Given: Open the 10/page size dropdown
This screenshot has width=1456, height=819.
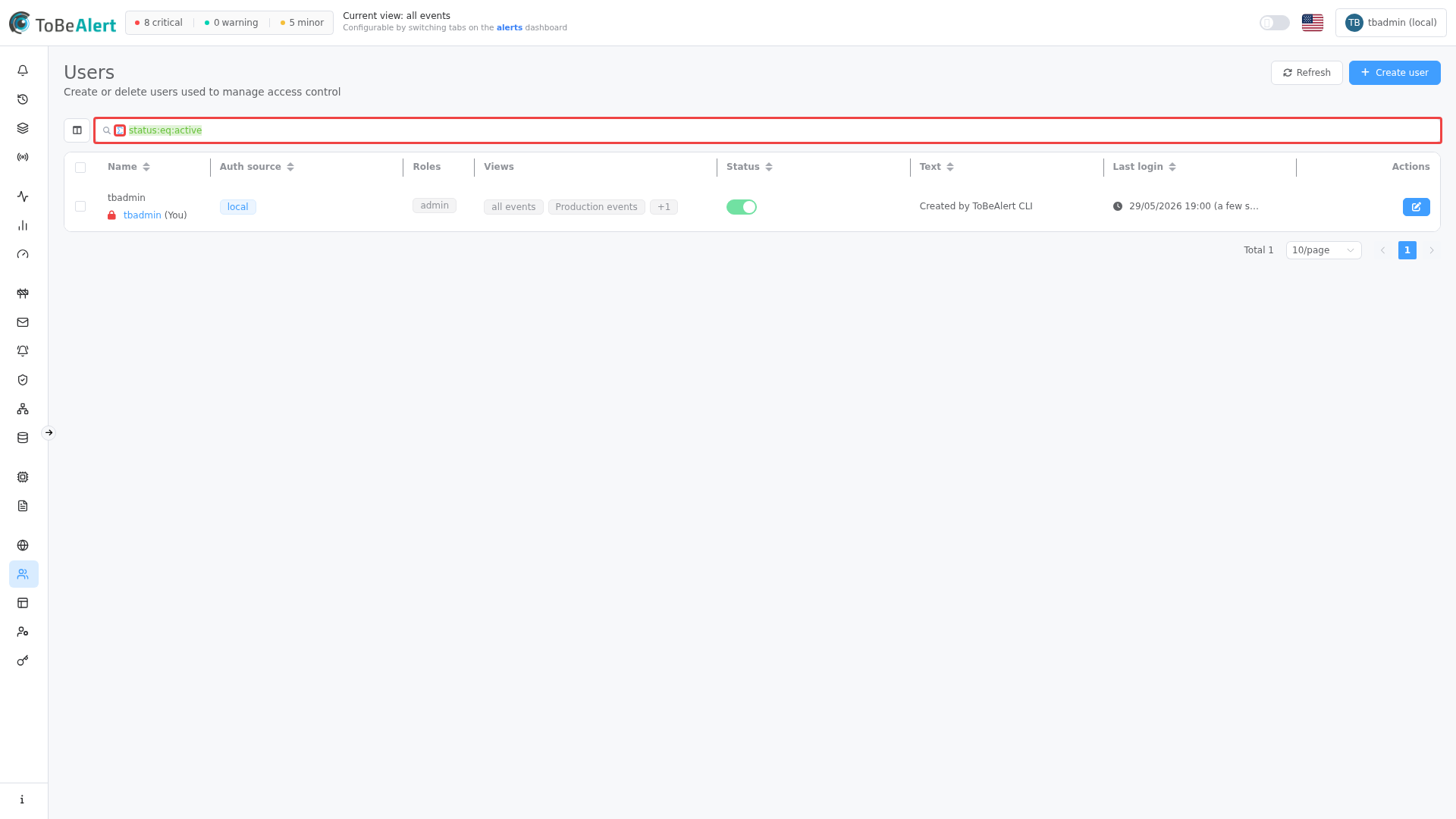Looking at the screenshot, I should click(x=1323, y=250).
